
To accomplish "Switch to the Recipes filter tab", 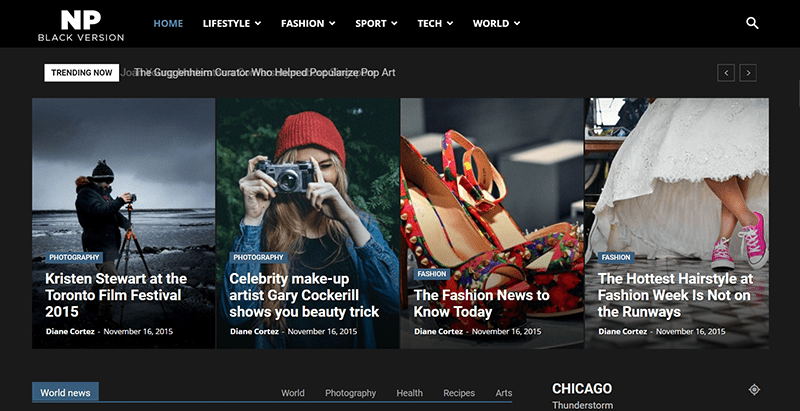I will tap(459, 393).
